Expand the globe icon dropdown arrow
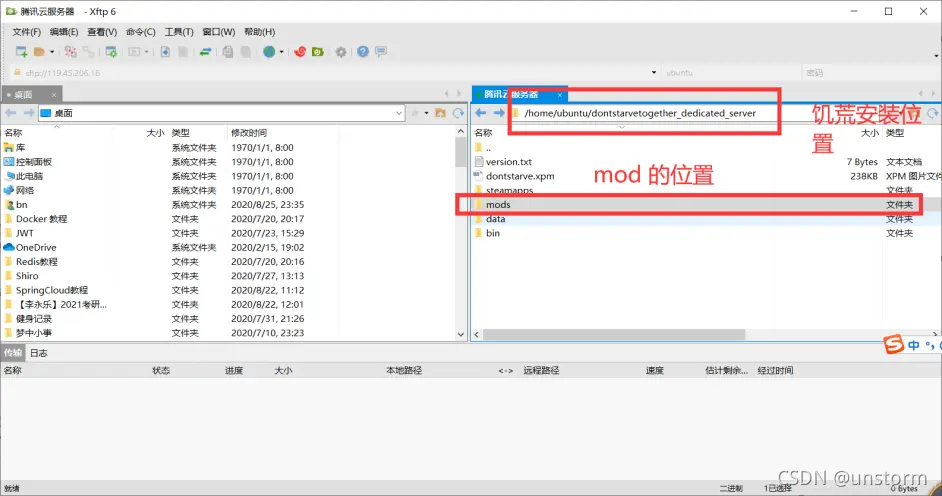This screenshot has width=942, height=496. click(x=281, y=52)
